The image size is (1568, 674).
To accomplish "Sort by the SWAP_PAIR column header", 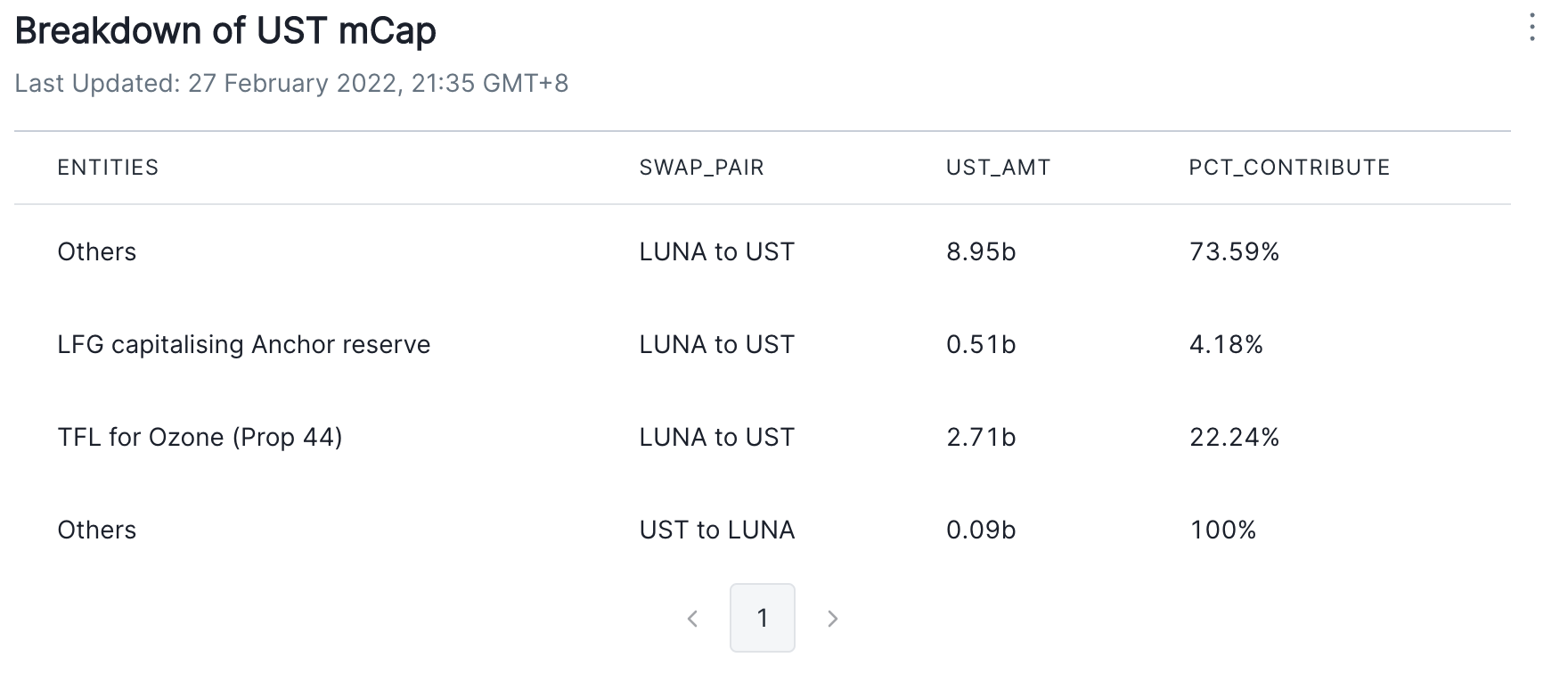I will coord(701,168).
